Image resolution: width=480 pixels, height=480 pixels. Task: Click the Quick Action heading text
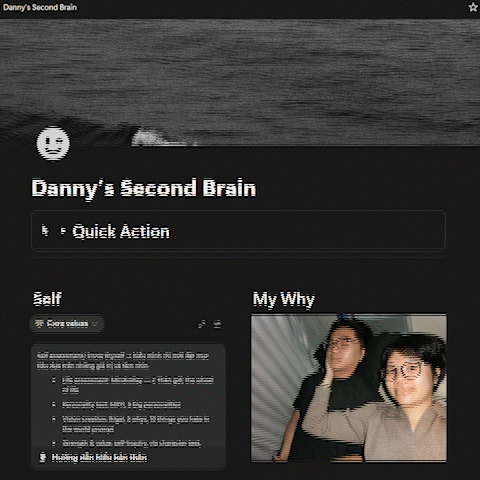click(x=121, y=231)
